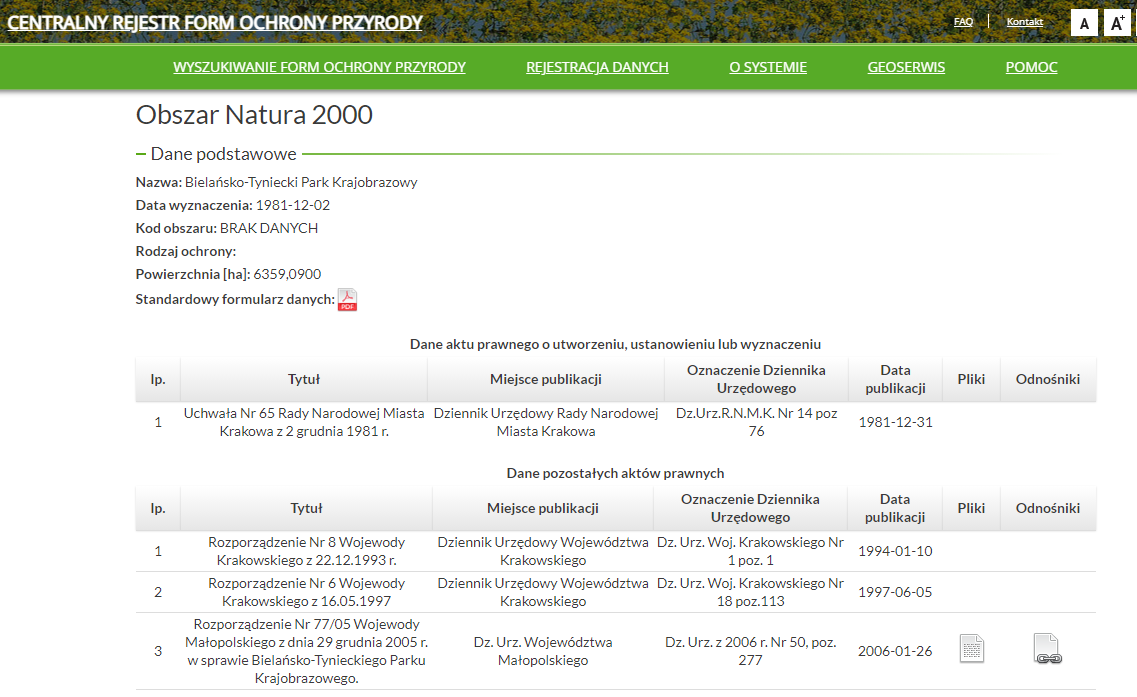
Task: Click the Centralny Rejestr Form Ochrony Przyrody title
Action: 215,22
